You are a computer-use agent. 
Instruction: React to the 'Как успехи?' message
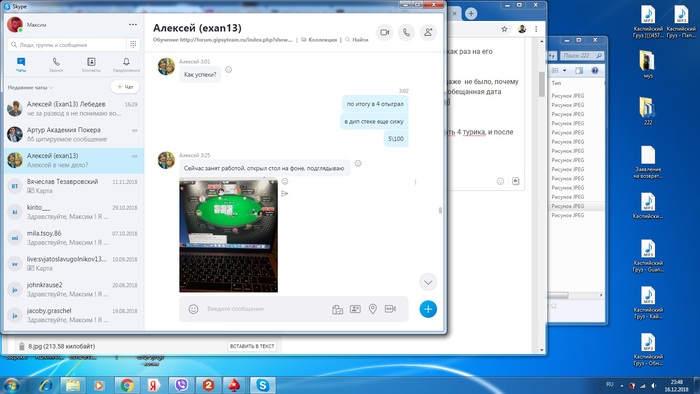[x=229, y=70]
